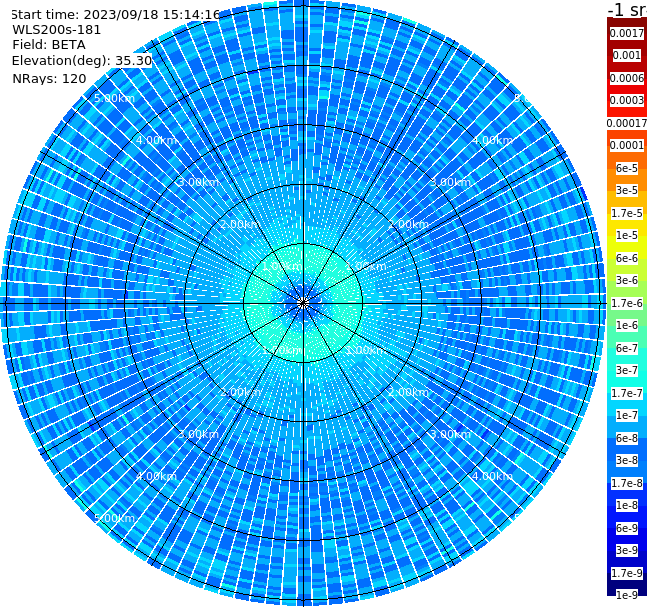
Task: Select the 0.00017 colorbar tick label
Action: pos(627,123)
